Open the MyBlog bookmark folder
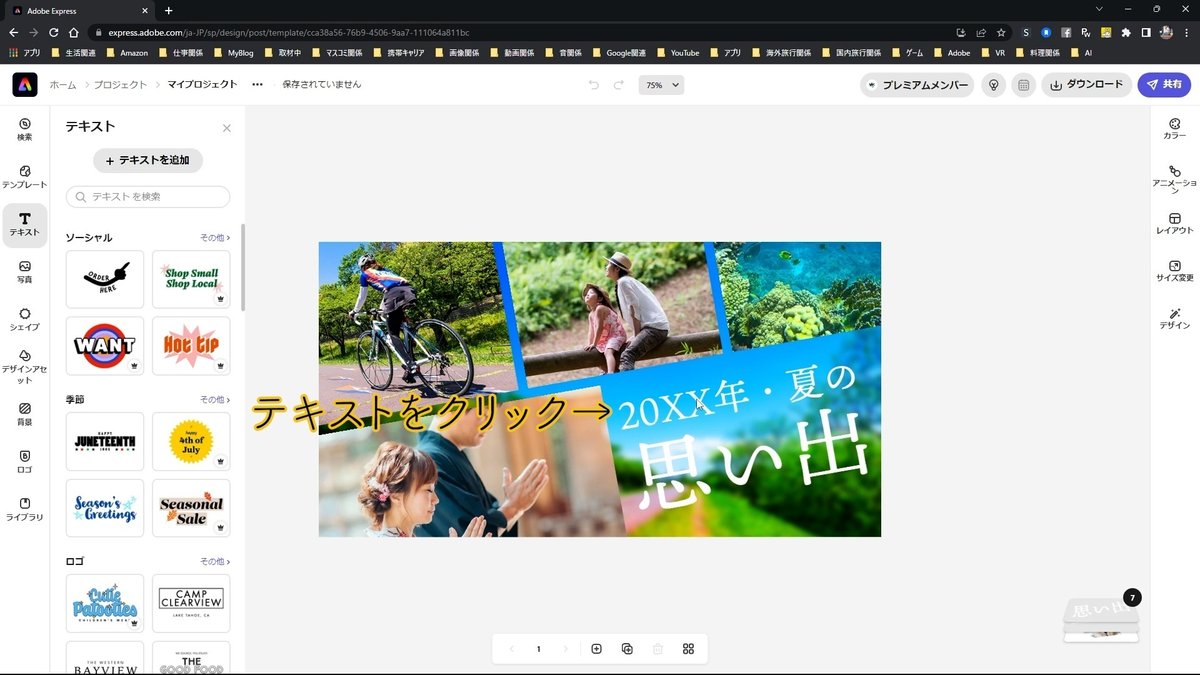This screenshot has height=675, width=1200. [x=233, y=52]
